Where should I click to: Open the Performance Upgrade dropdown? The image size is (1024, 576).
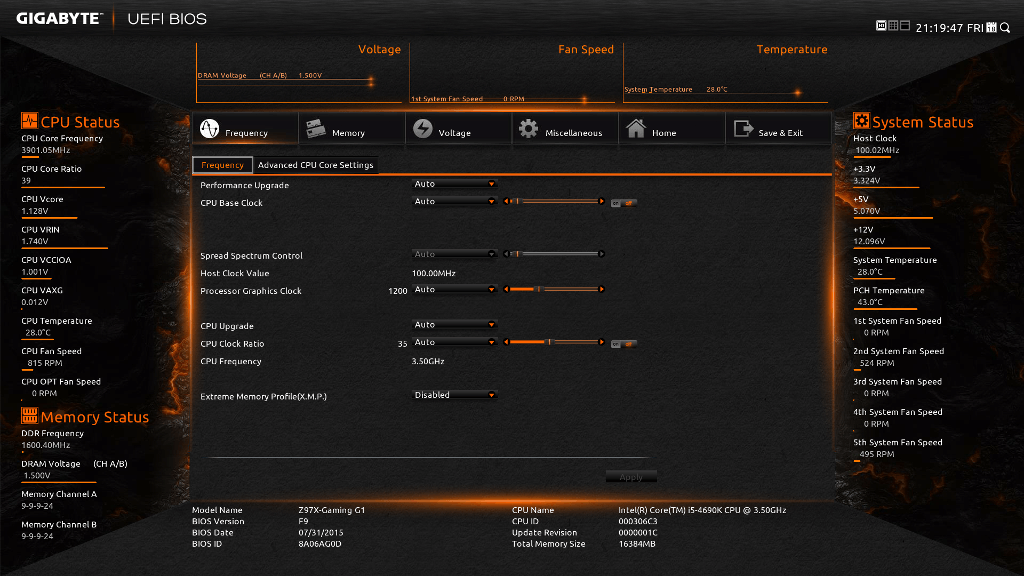pyautogui.click(x=455, y=184)
